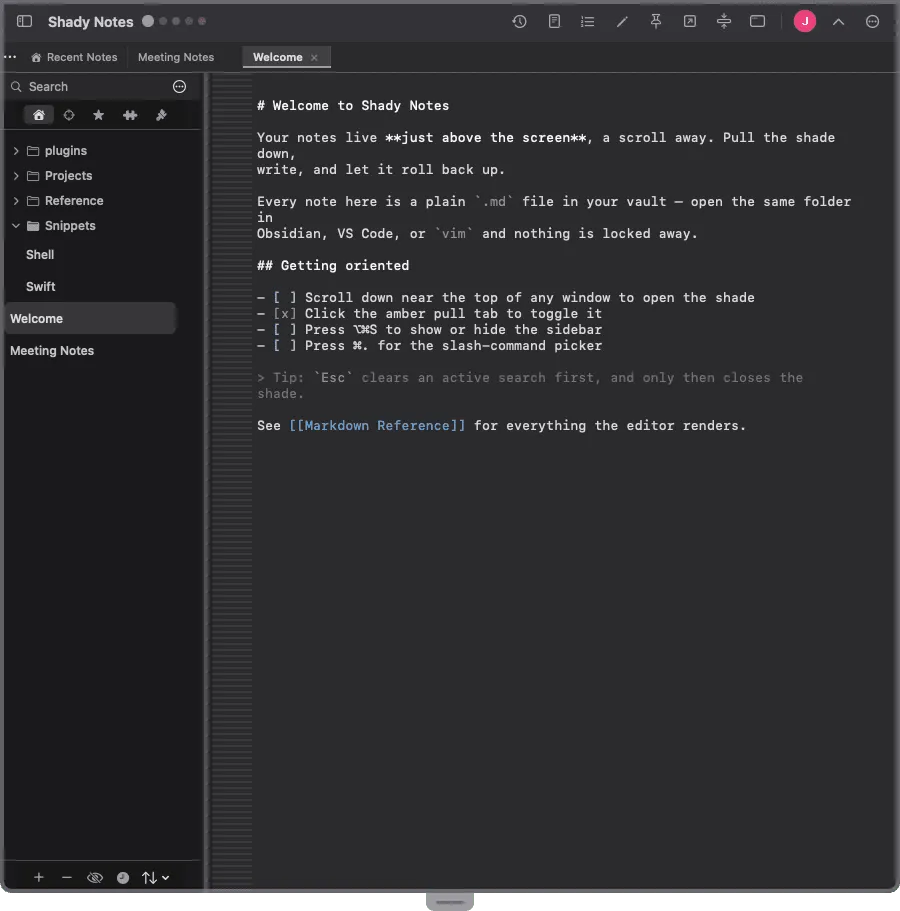900x911 pixels.
Task: Click the numbered list icon
Action: 587,21
